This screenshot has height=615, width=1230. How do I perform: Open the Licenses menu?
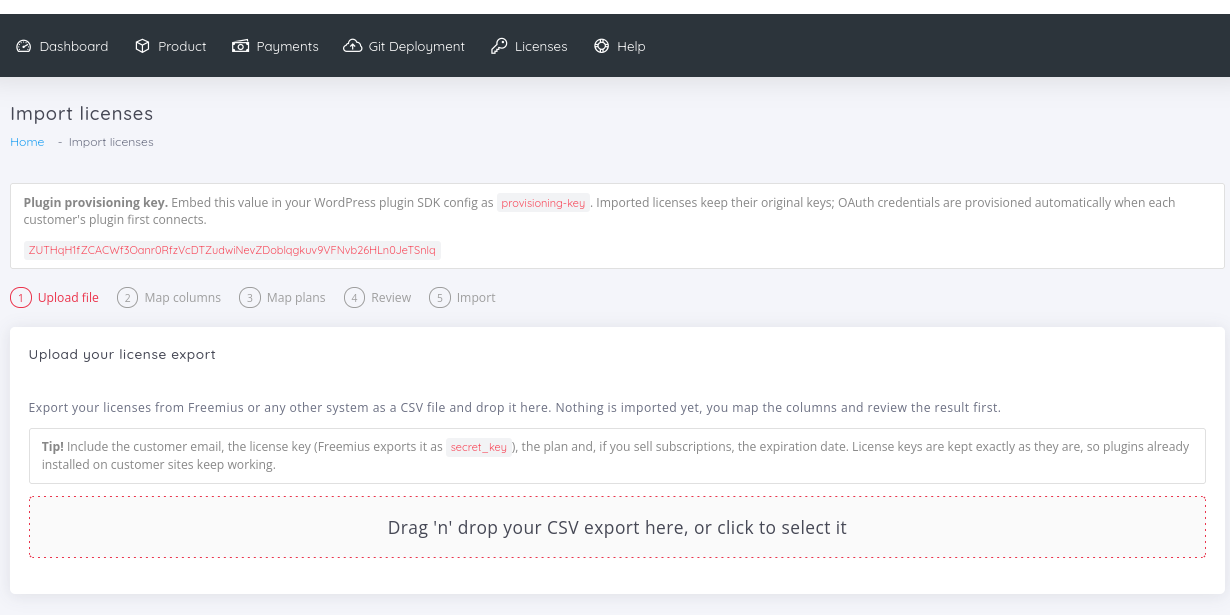point(529,46)
